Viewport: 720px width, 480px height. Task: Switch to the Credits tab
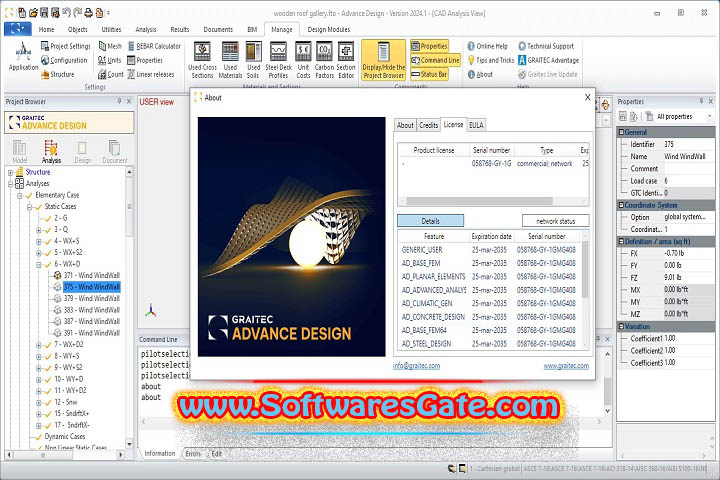428,125
